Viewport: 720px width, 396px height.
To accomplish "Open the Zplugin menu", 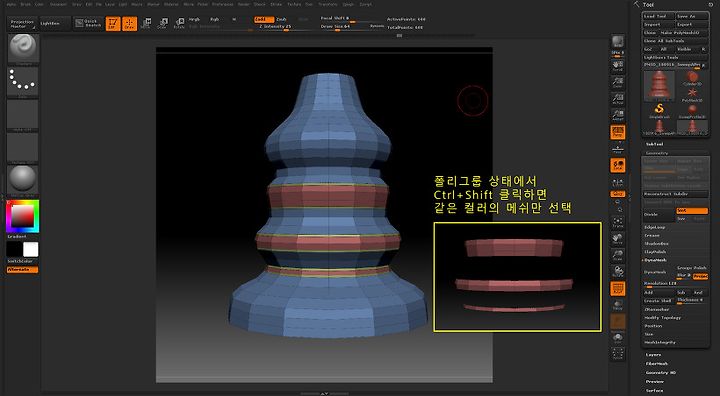I will click(x=349, y=4).
